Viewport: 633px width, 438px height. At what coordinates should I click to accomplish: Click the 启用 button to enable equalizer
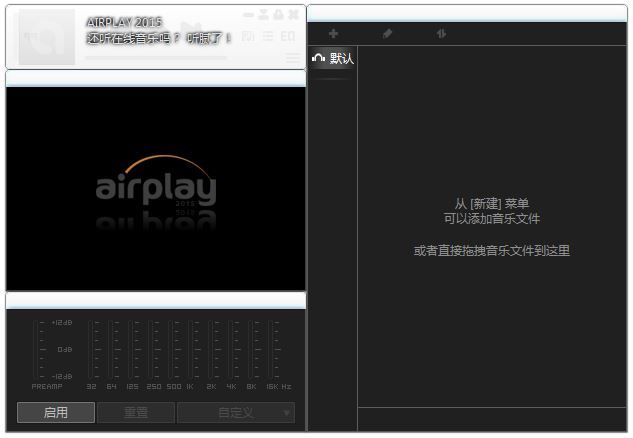point(56,412)
